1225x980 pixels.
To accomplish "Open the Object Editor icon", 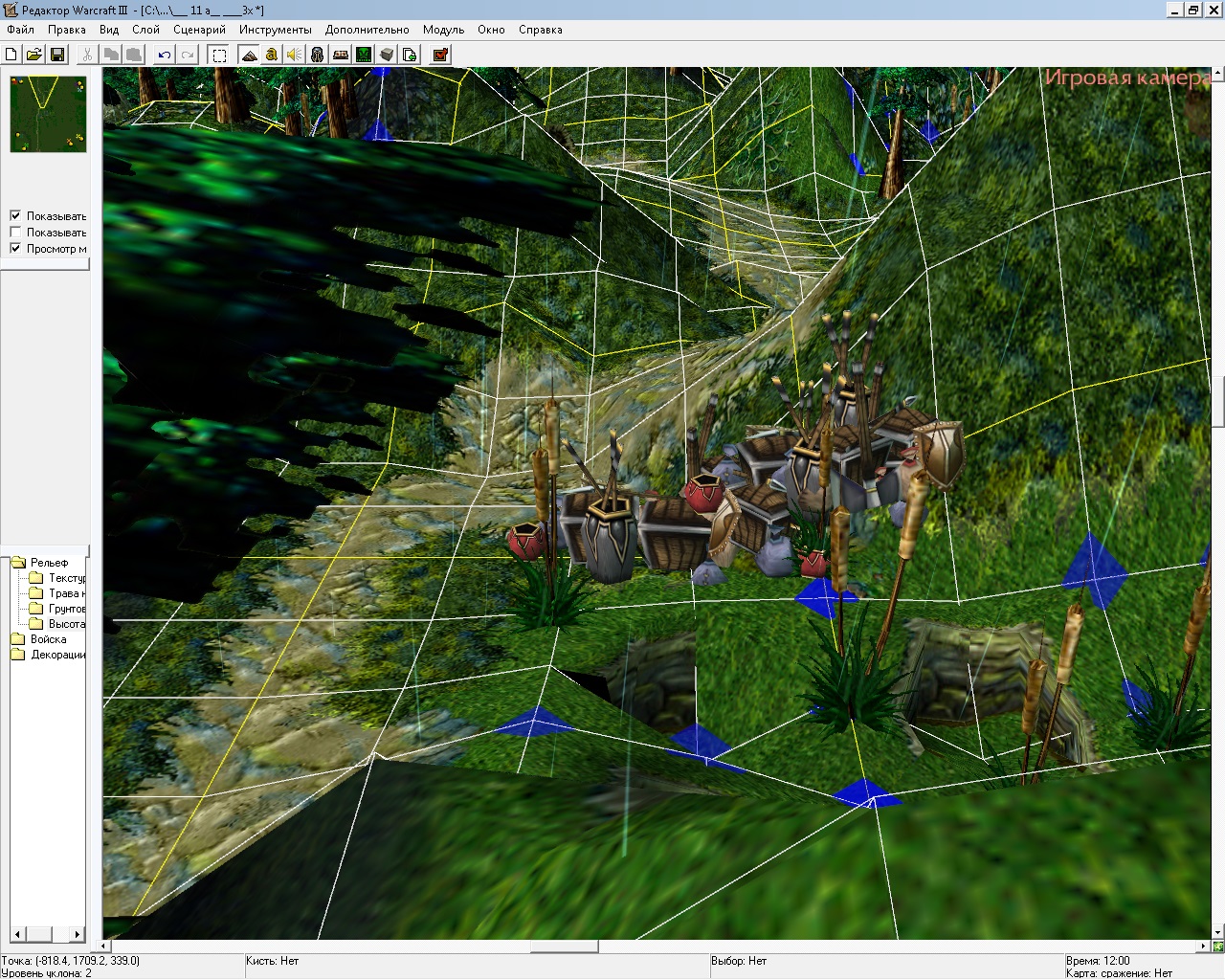I will pos(318,55).
